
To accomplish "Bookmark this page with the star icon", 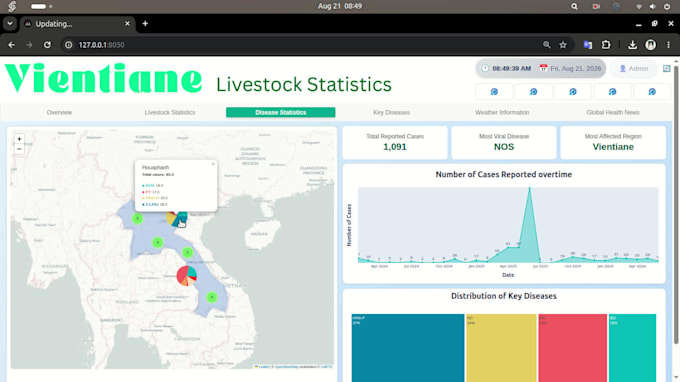I will point(563,45).
